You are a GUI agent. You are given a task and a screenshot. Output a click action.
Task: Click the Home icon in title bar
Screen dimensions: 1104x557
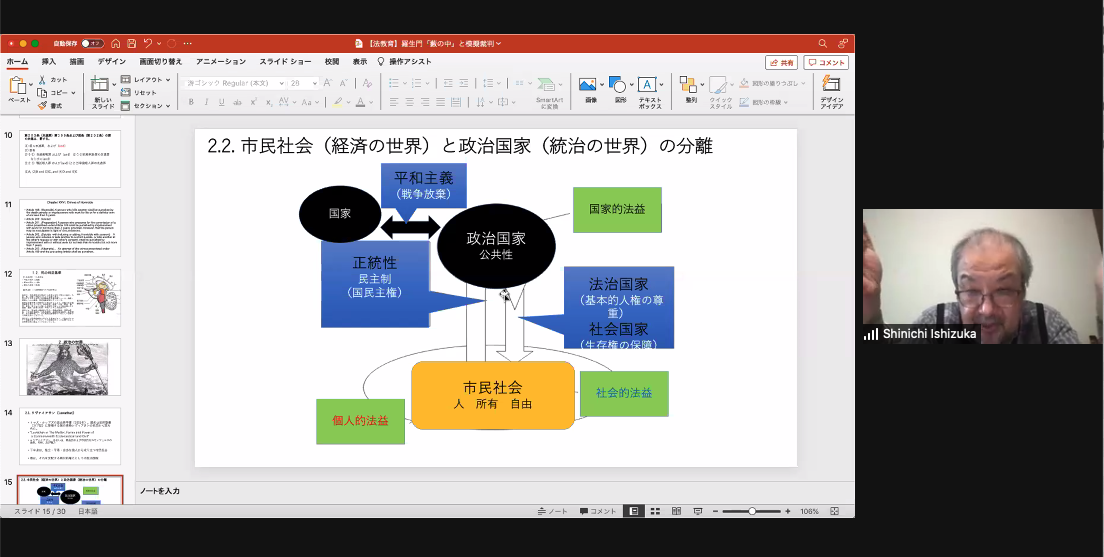pos(115,44)
